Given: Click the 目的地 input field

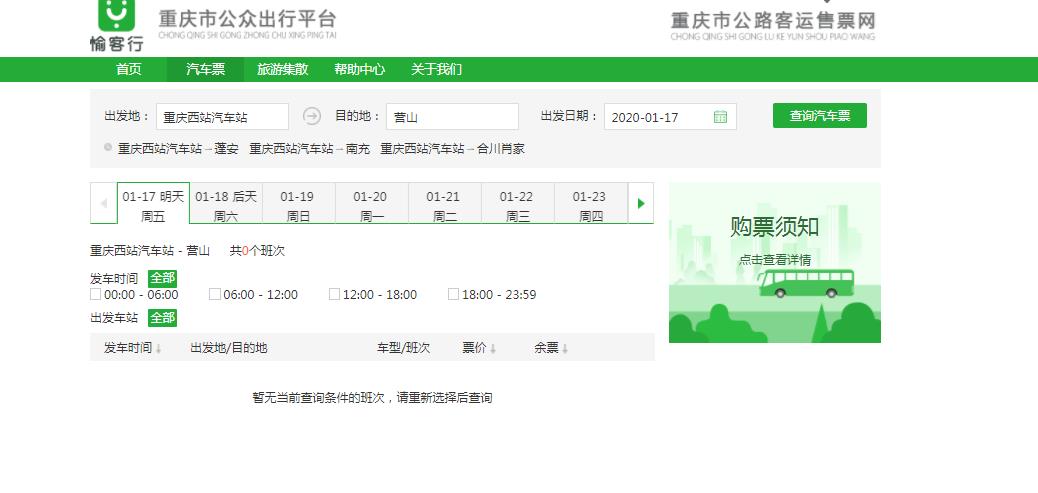Looking at the screenshot, I should point(452,117).
